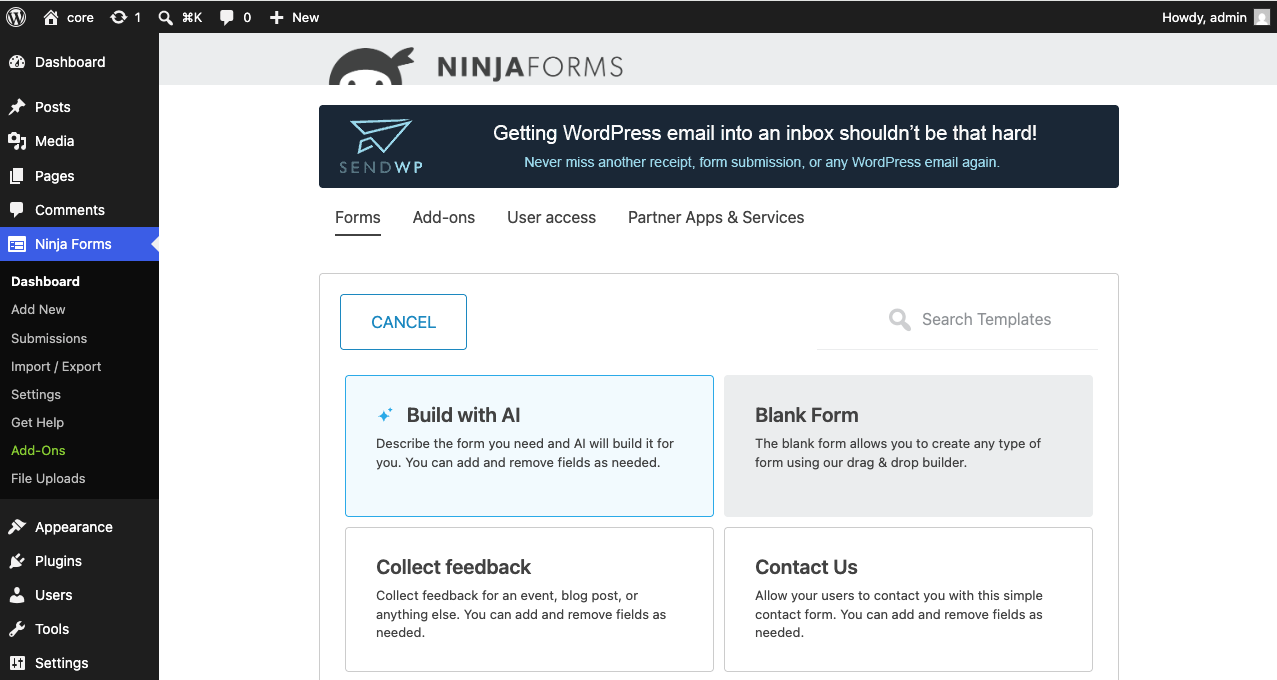Screen dimensions: 1277x680
Task: Click the Ninja Forms sidebar icon
Action: pos(17,244)
